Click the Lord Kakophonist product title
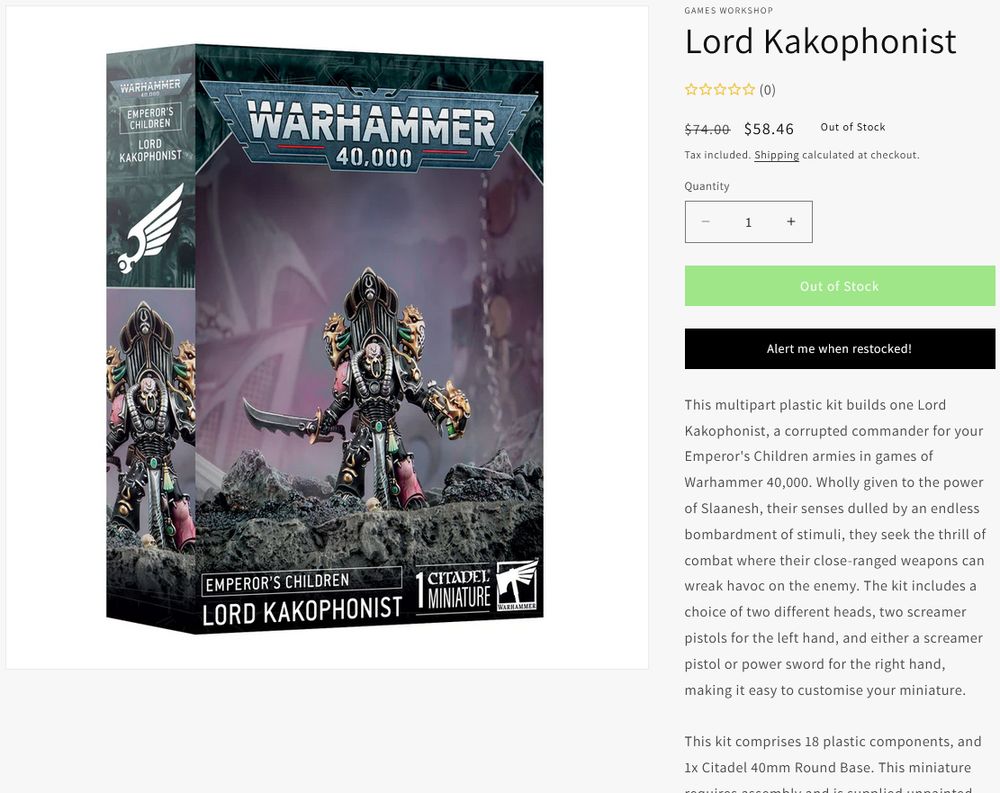The image size is (1000, 793). [x=820, y=41]
